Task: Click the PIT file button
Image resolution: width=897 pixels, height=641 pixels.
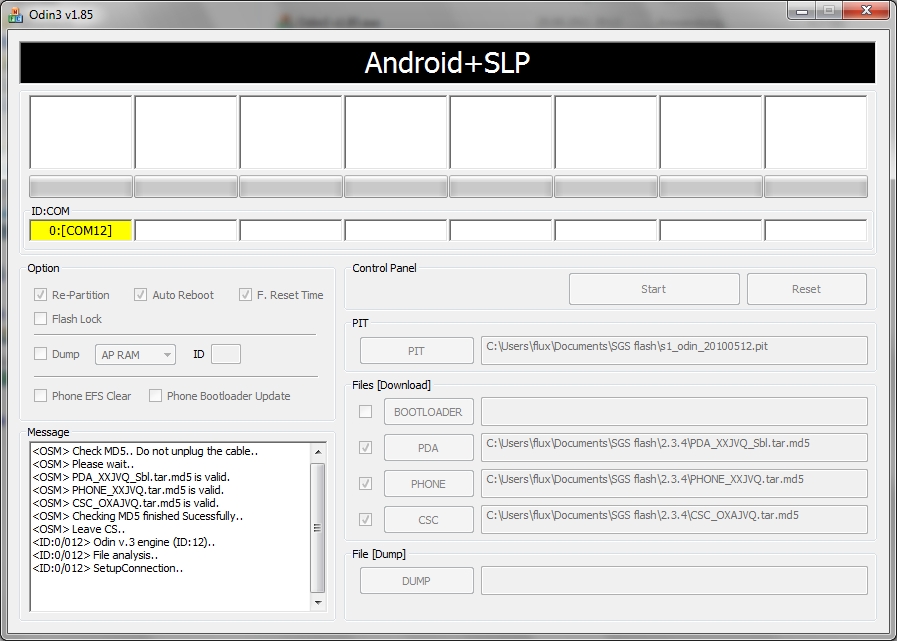Action: click(416, 351)
